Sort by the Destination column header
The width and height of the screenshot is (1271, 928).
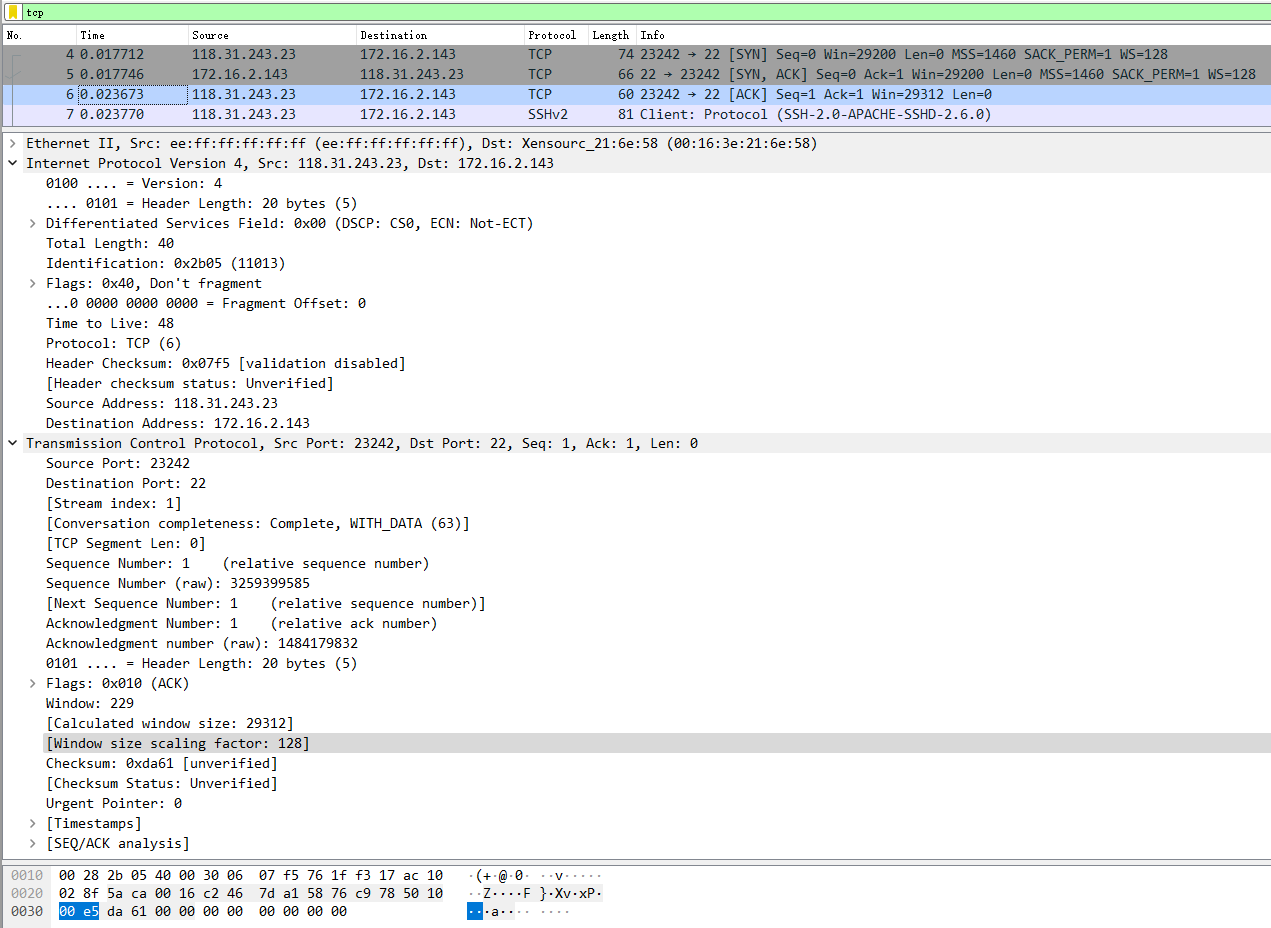pos(440,35)
